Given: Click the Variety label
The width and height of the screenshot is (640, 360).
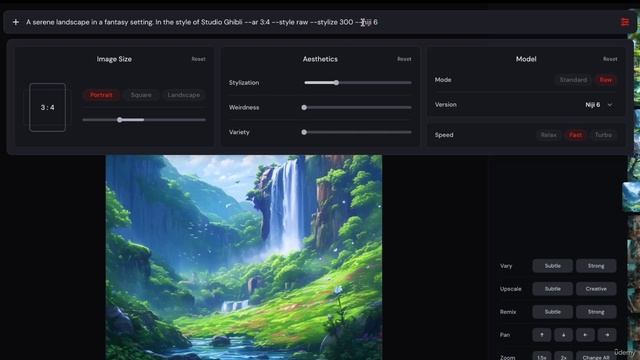Looking at the screenshot, I should pyautogui.click(x=239, y=132).
